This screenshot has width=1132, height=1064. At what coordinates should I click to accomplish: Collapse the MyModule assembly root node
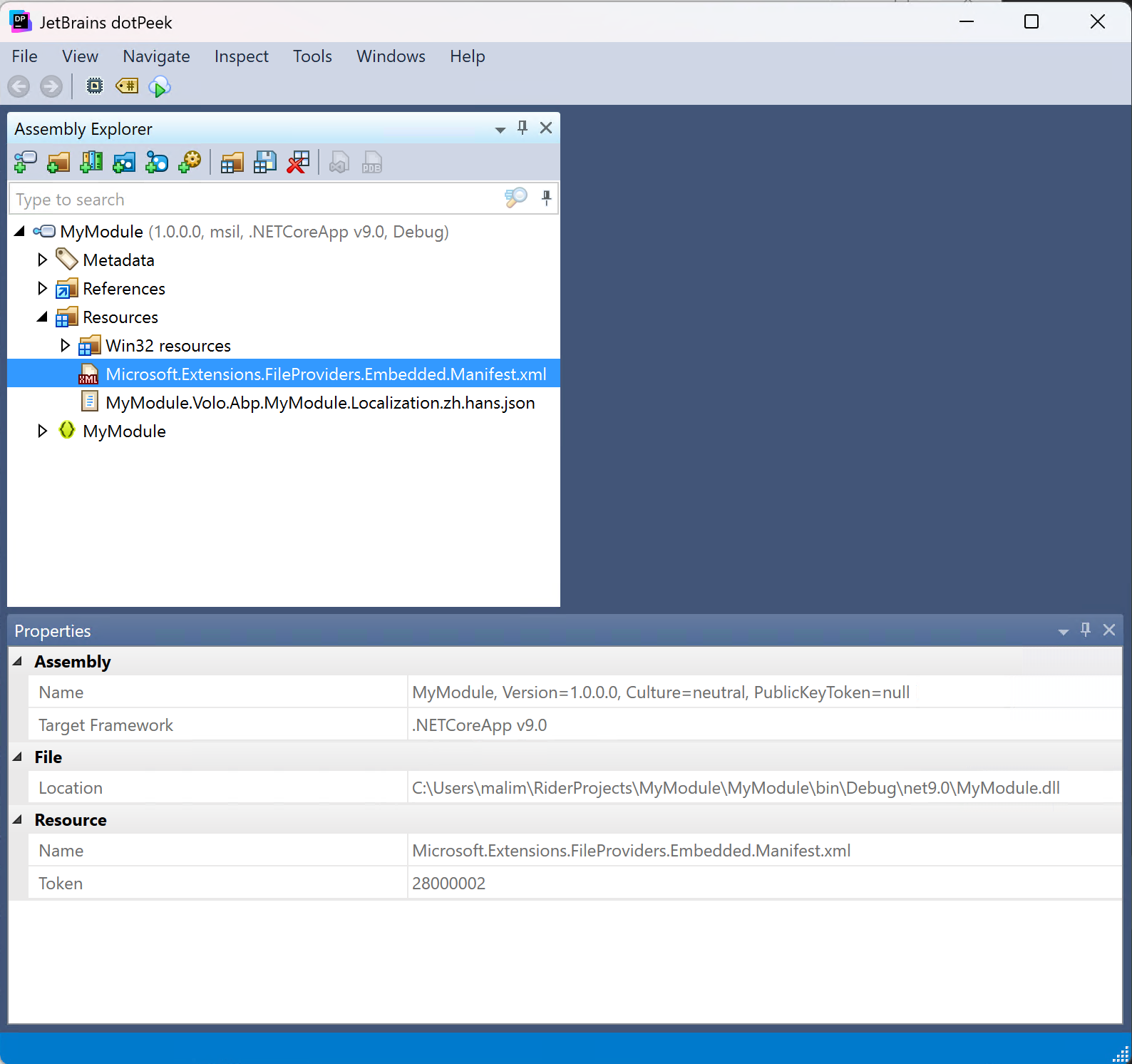pos(20,231)
